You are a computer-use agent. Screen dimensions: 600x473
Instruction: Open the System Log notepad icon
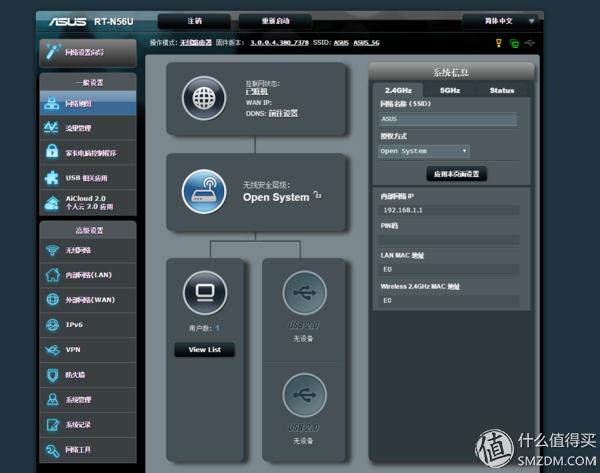(52, 424)
